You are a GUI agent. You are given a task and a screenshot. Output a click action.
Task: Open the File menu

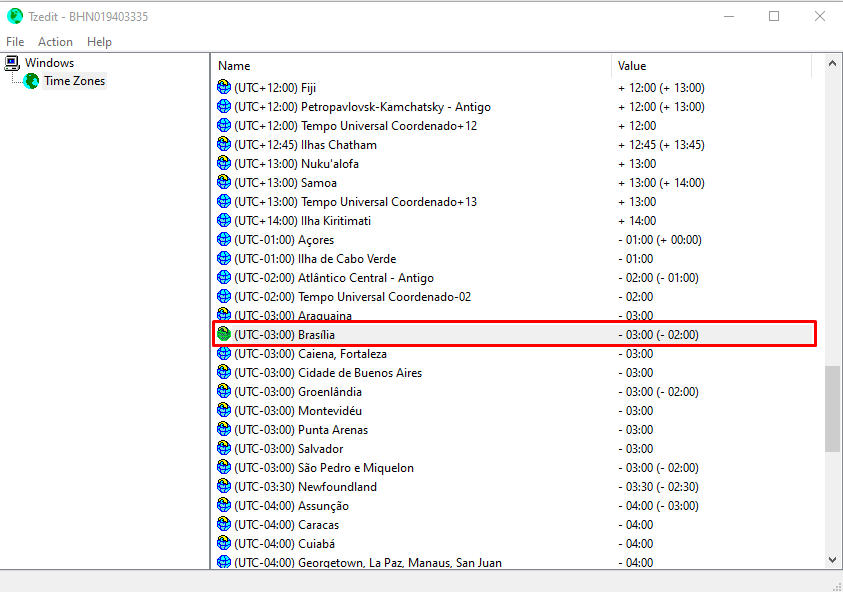coord(15,42)
